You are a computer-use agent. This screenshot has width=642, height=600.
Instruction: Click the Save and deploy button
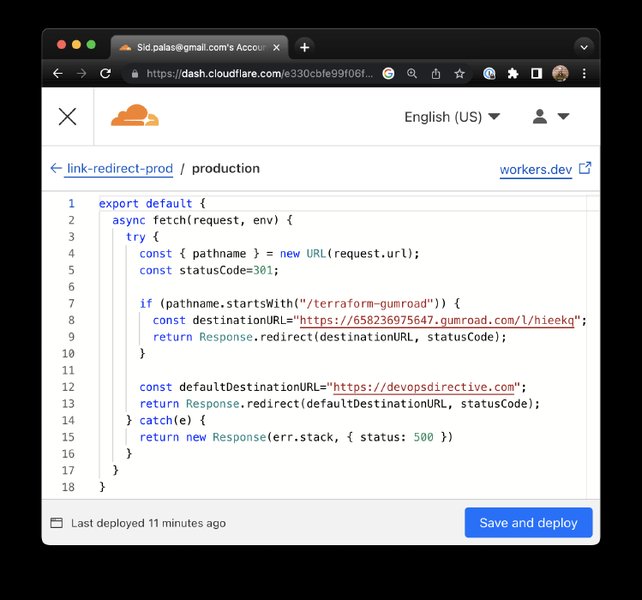coord(528,523)
